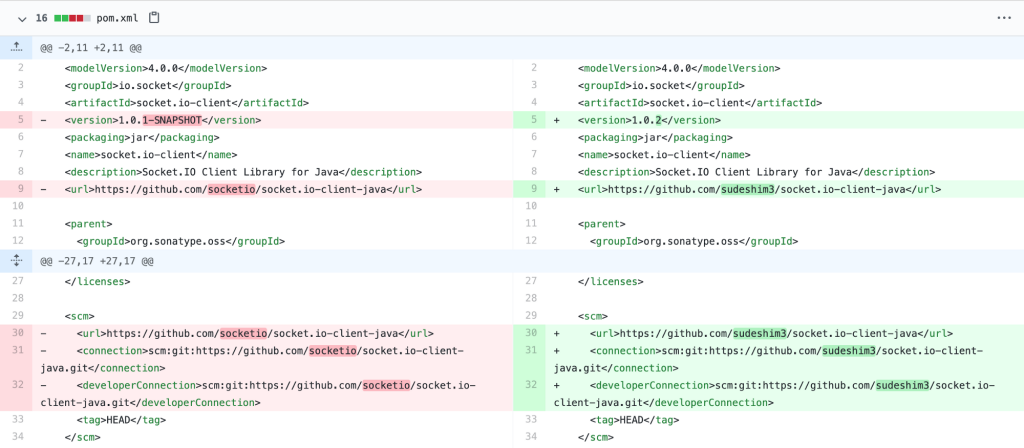This screenshot has width=1024, height=448.
Task: Click highlighted socketio on deleted line 30
Action: [x=243, y=333]
